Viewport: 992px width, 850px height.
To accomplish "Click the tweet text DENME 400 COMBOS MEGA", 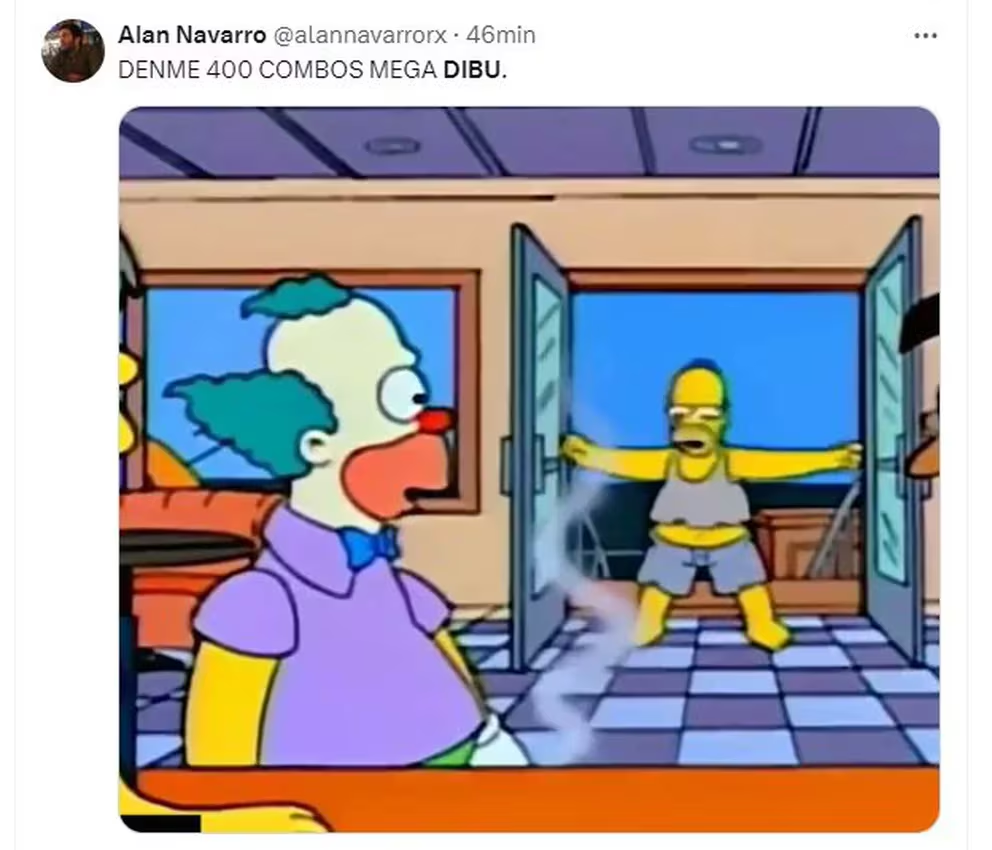I will 277,70.
